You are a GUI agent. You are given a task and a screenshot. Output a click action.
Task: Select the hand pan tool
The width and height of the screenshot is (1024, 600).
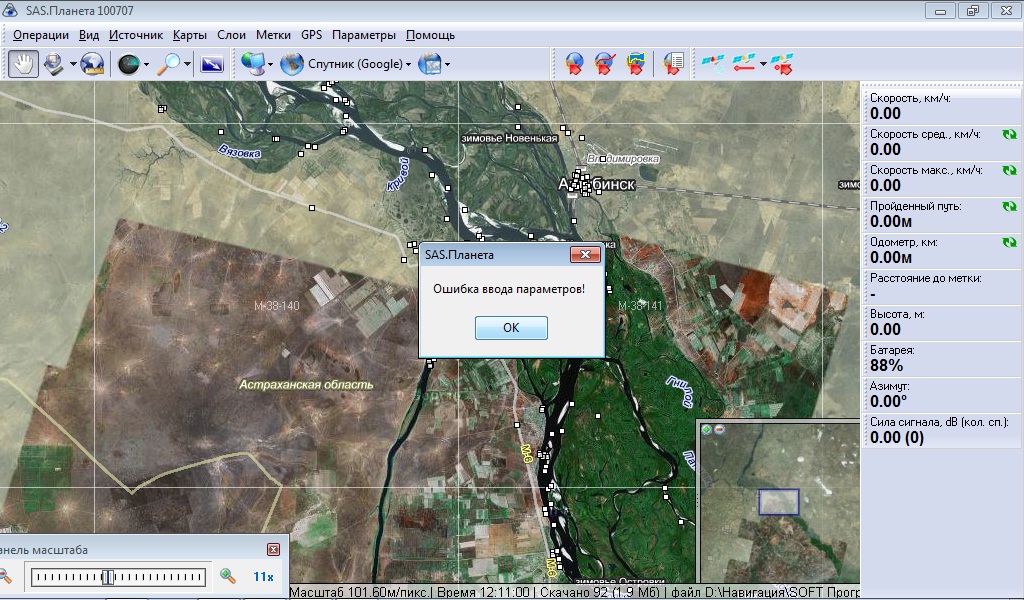(23, 64)
